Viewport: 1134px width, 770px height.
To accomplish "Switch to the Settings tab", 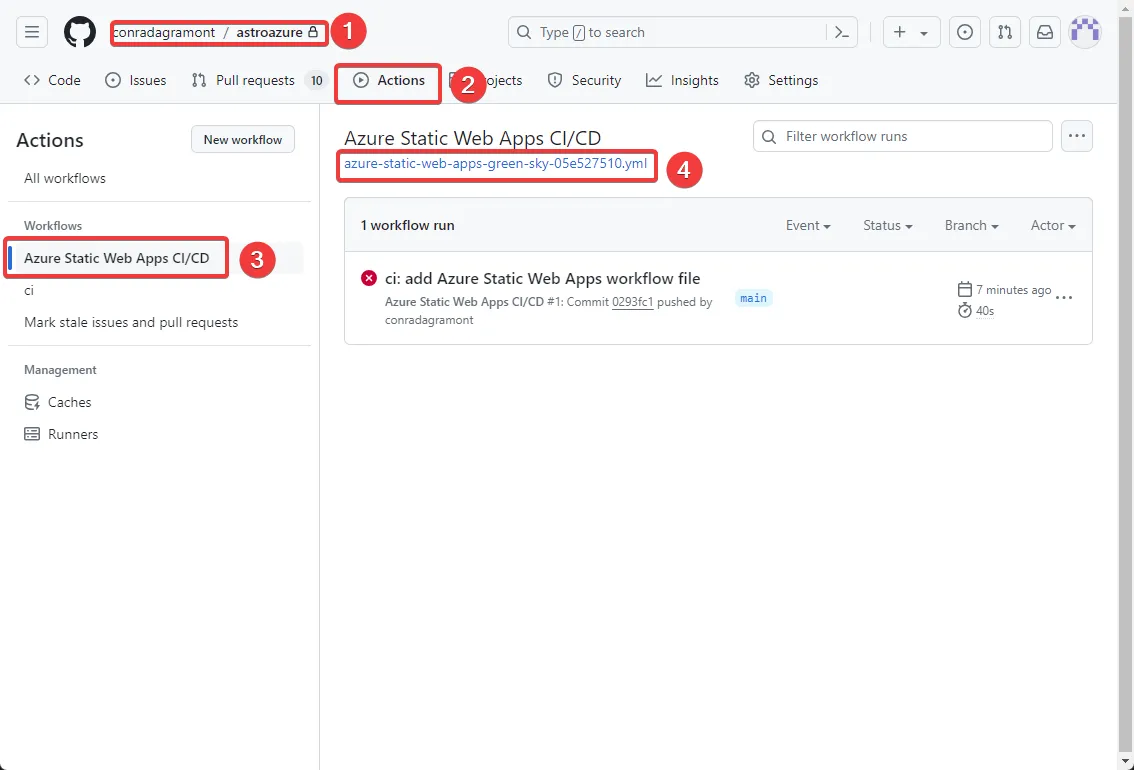I will [x=781, y=80].
